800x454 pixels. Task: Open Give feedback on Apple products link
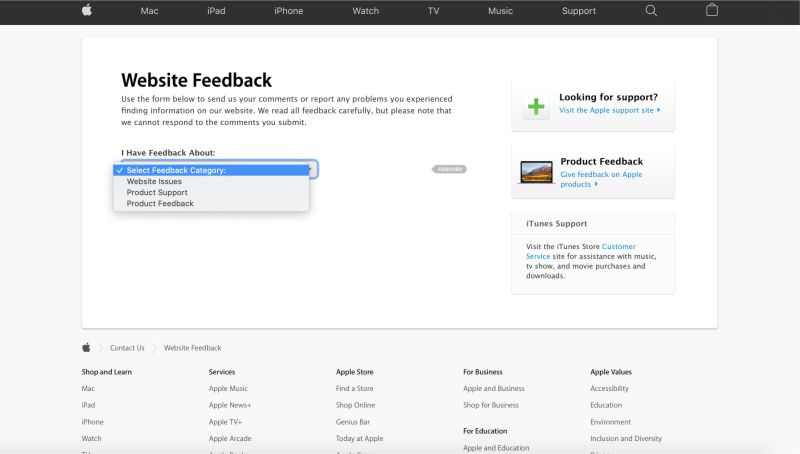(601, 179)
